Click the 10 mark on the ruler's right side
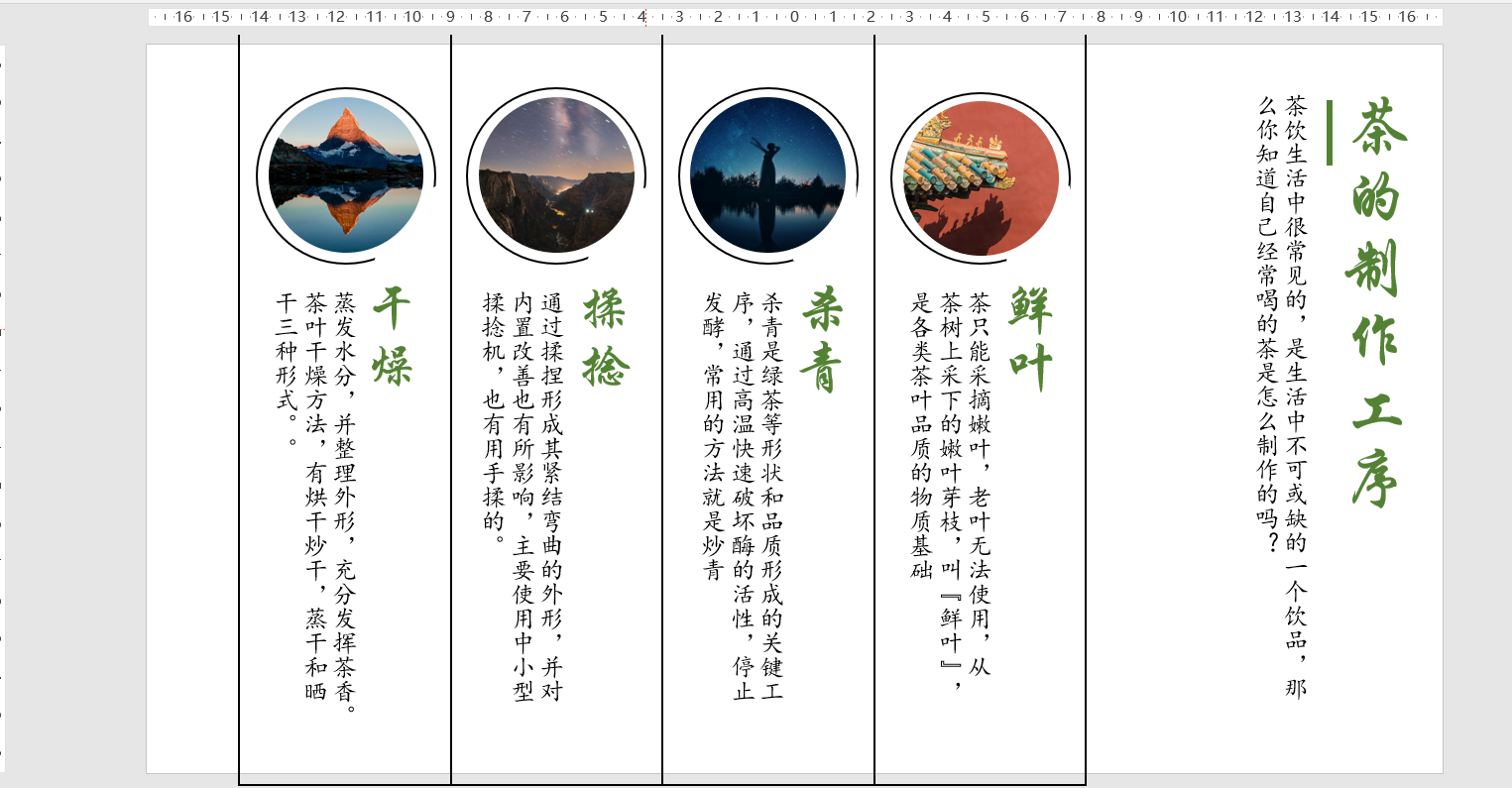The width and height of the screenshot is (1512, 788). pyautogui.click(x=1177, y=16)
